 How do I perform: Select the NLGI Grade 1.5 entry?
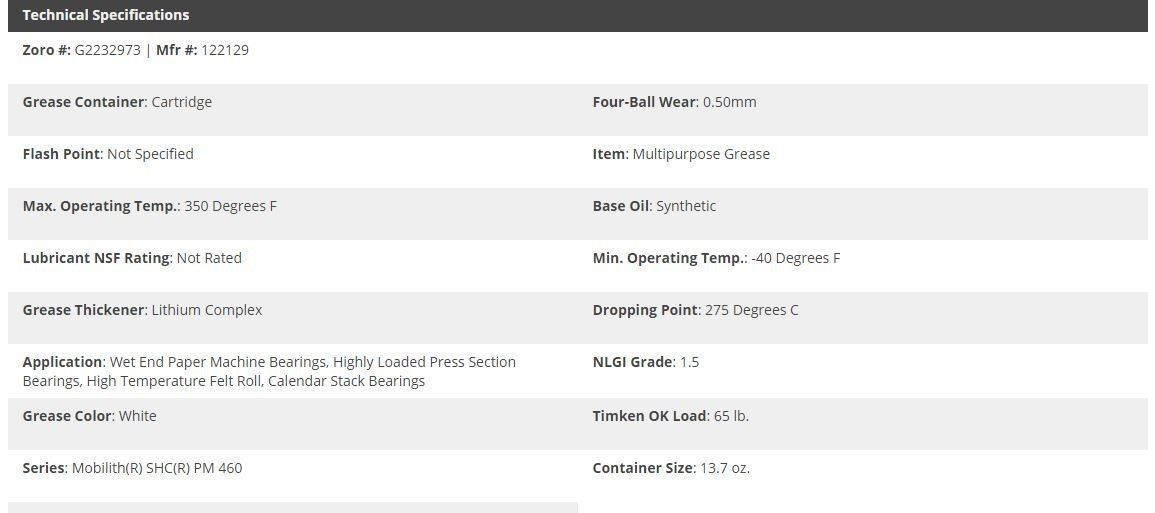(x=645, y=362)
